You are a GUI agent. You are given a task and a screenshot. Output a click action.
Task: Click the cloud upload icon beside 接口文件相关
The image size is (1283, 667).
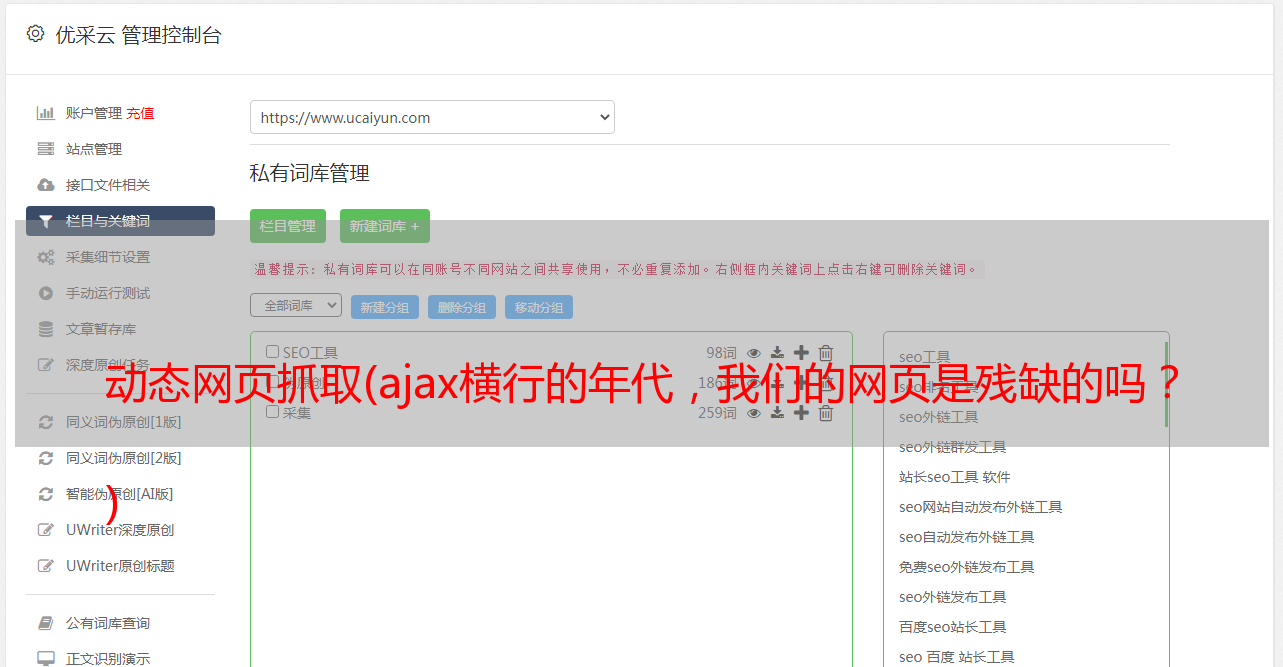click(x=45, y=185)
